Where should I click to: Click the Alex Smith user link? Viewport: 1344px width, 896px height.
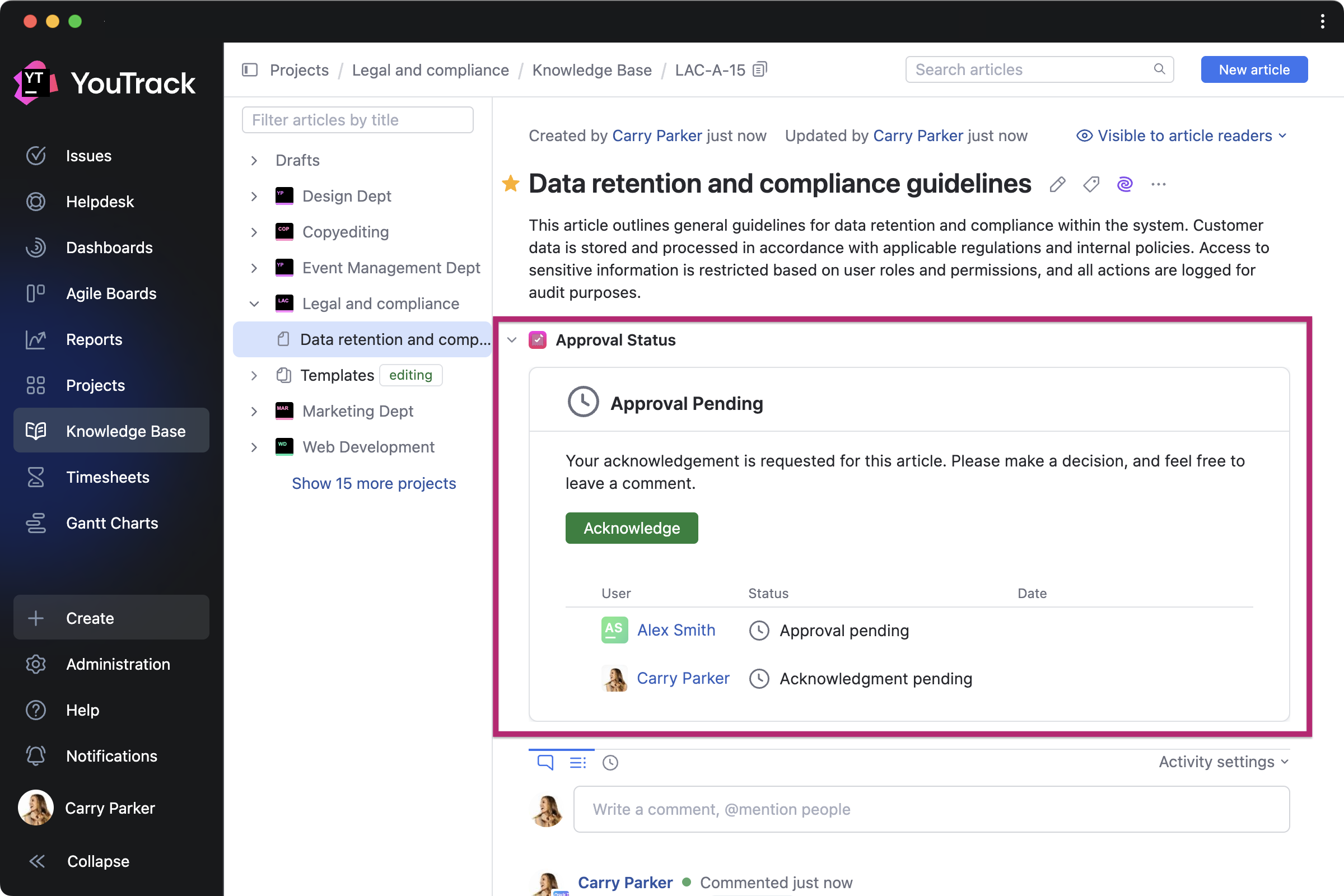pyautogui.click(x=675, y=629)
